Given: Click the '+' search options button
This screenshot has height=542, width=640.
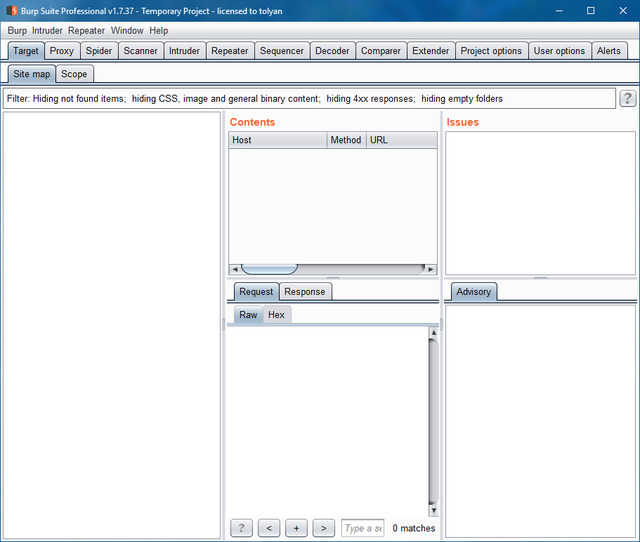Looking at the screenshot, I should pyautogui.click(x=296, y=527).
